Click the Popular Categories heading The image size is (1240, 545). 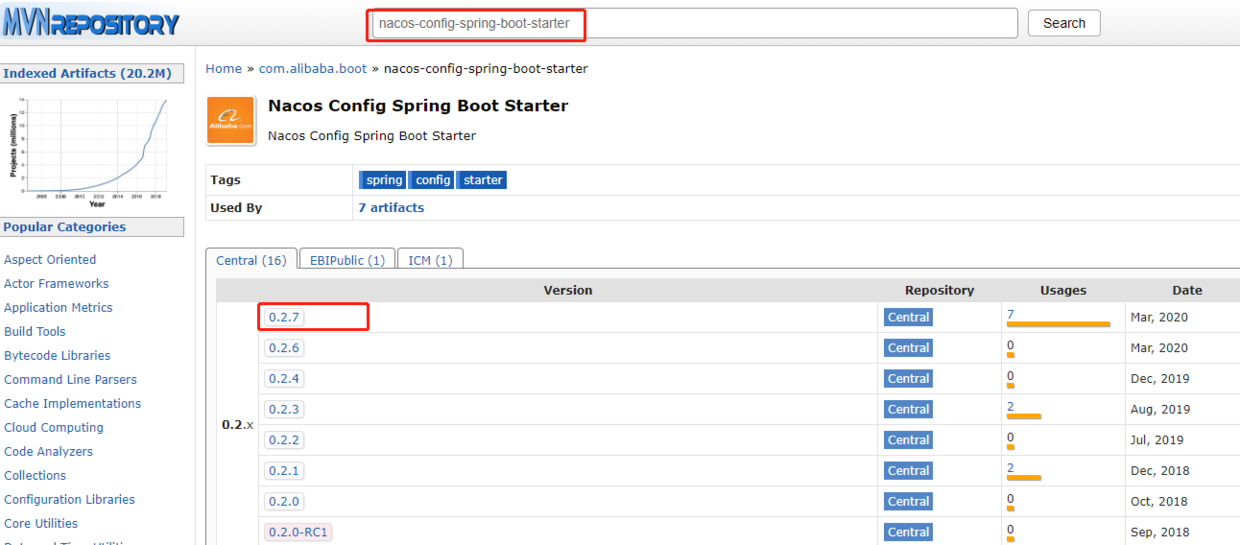coord(65,227)
